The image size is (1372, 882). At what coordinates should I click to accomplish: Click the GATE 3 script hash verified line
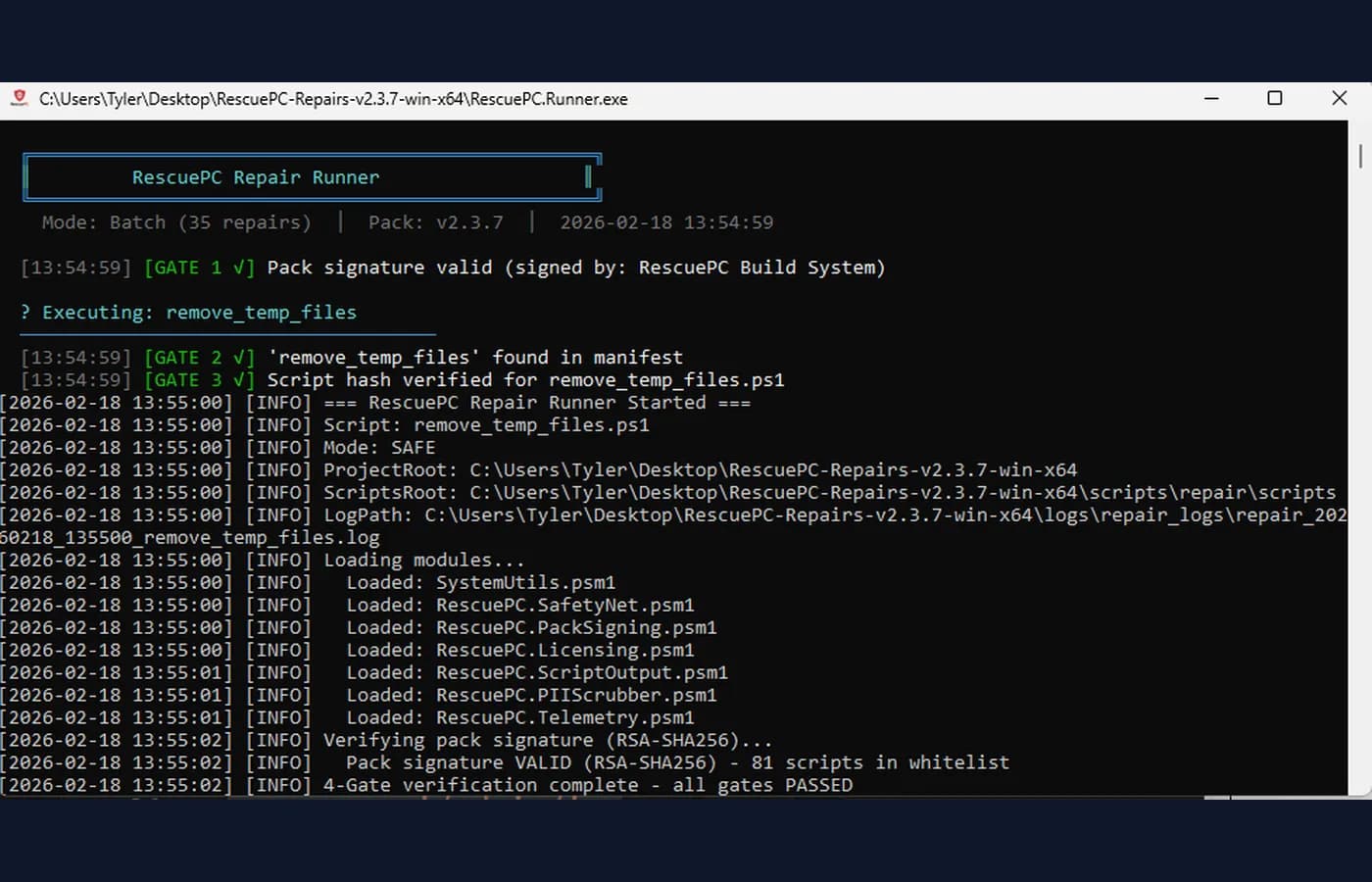tap(403, 380)
